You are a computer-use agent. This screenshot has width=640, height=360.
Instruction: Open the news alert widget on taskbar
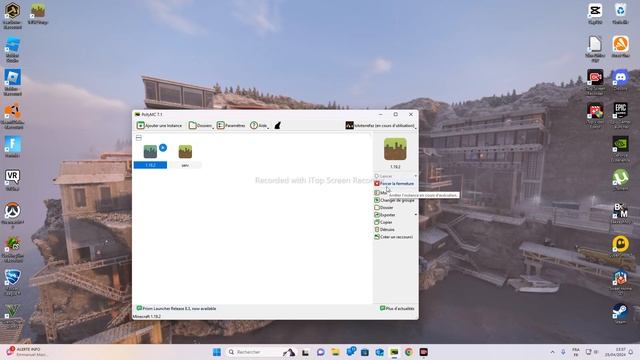[x=27, y=352]
